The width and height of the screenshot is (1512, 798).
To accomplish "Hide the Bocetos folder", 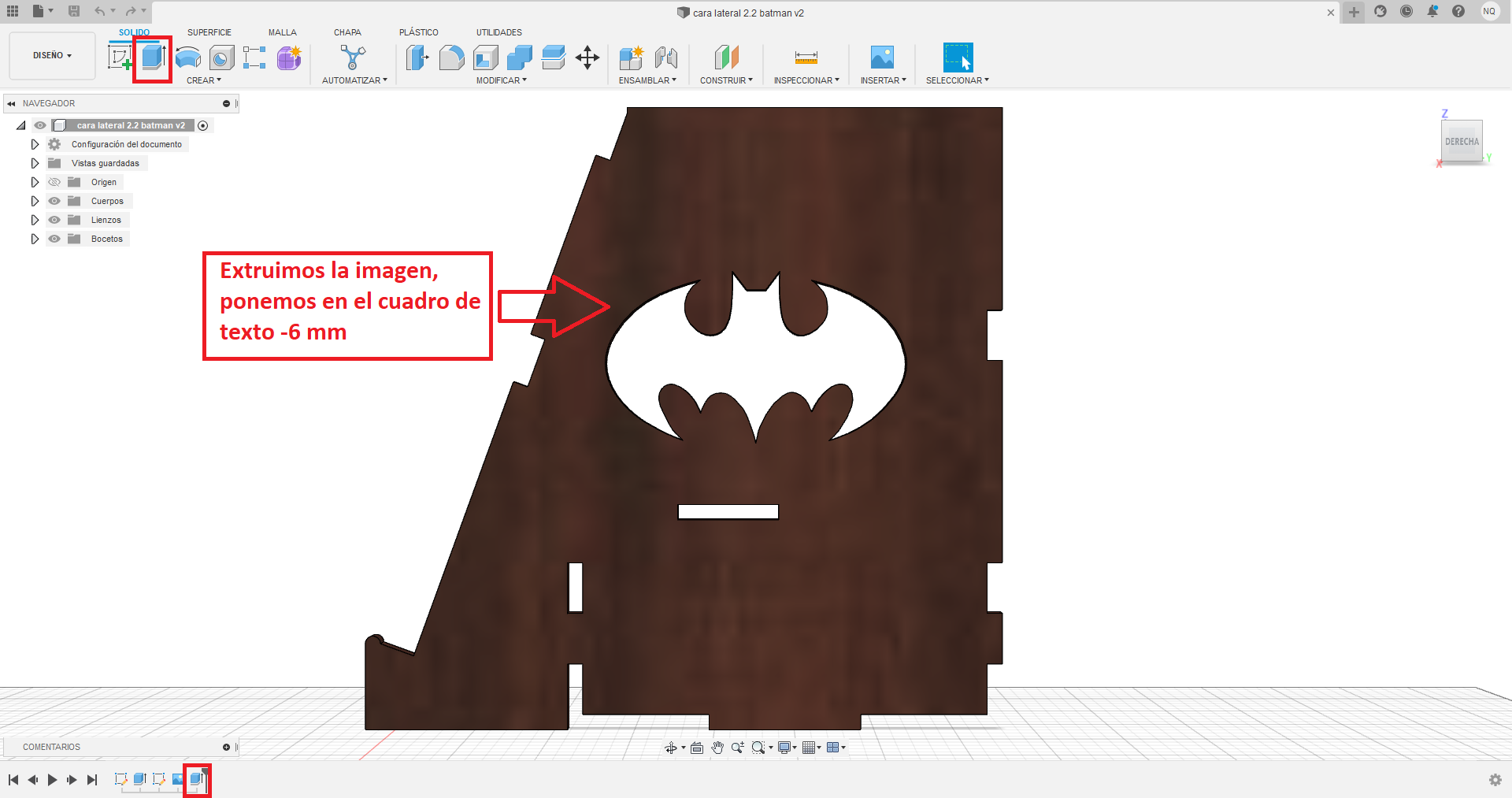I will click(54, 239).
